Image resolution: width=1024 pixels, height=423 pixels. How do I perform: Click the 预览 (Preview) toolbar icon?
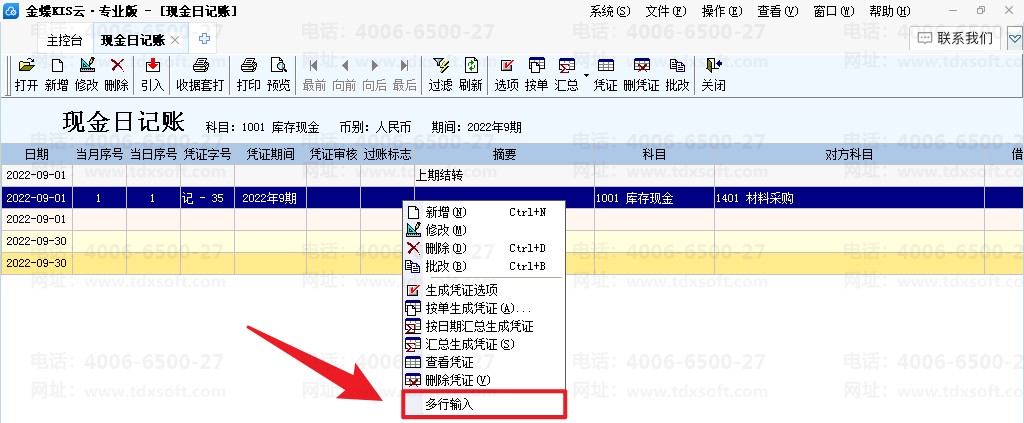(278, 74)
